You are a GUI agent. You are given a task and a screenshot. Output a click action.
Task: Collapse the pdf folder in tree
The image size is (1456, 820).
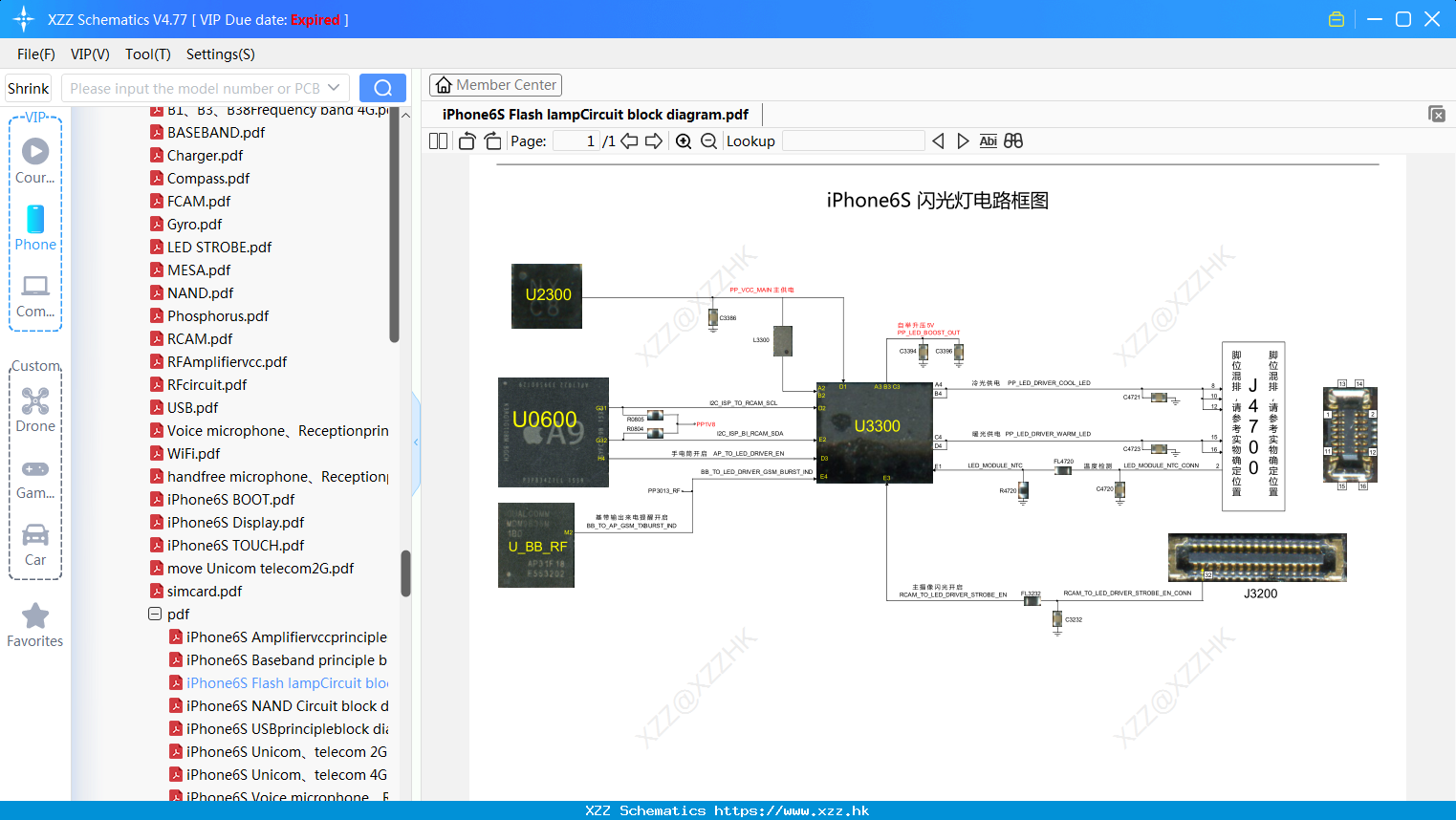point(155,614)
